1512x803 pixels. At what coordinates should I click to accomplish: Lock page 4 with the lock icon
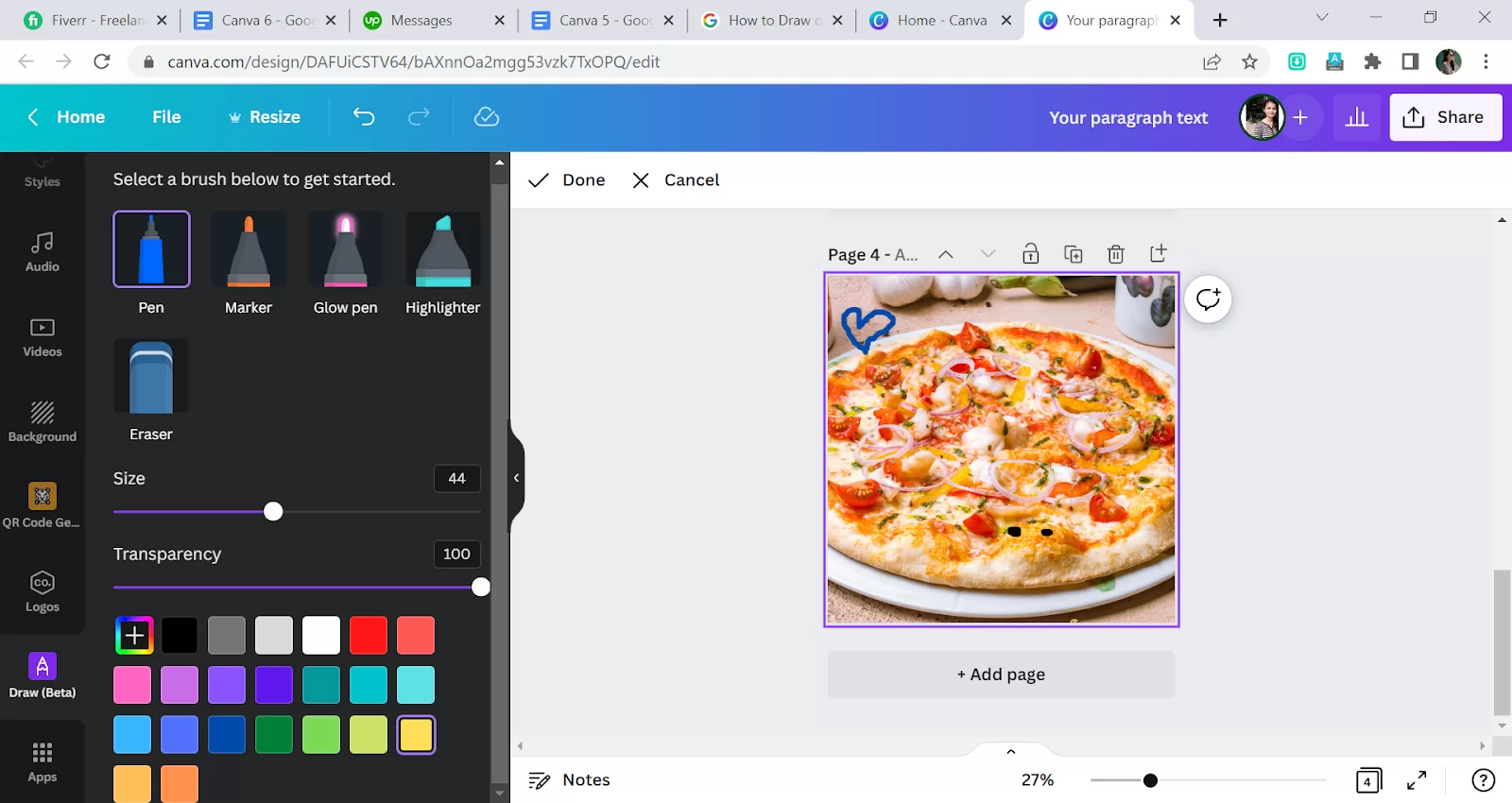(x=1031, y=253)
